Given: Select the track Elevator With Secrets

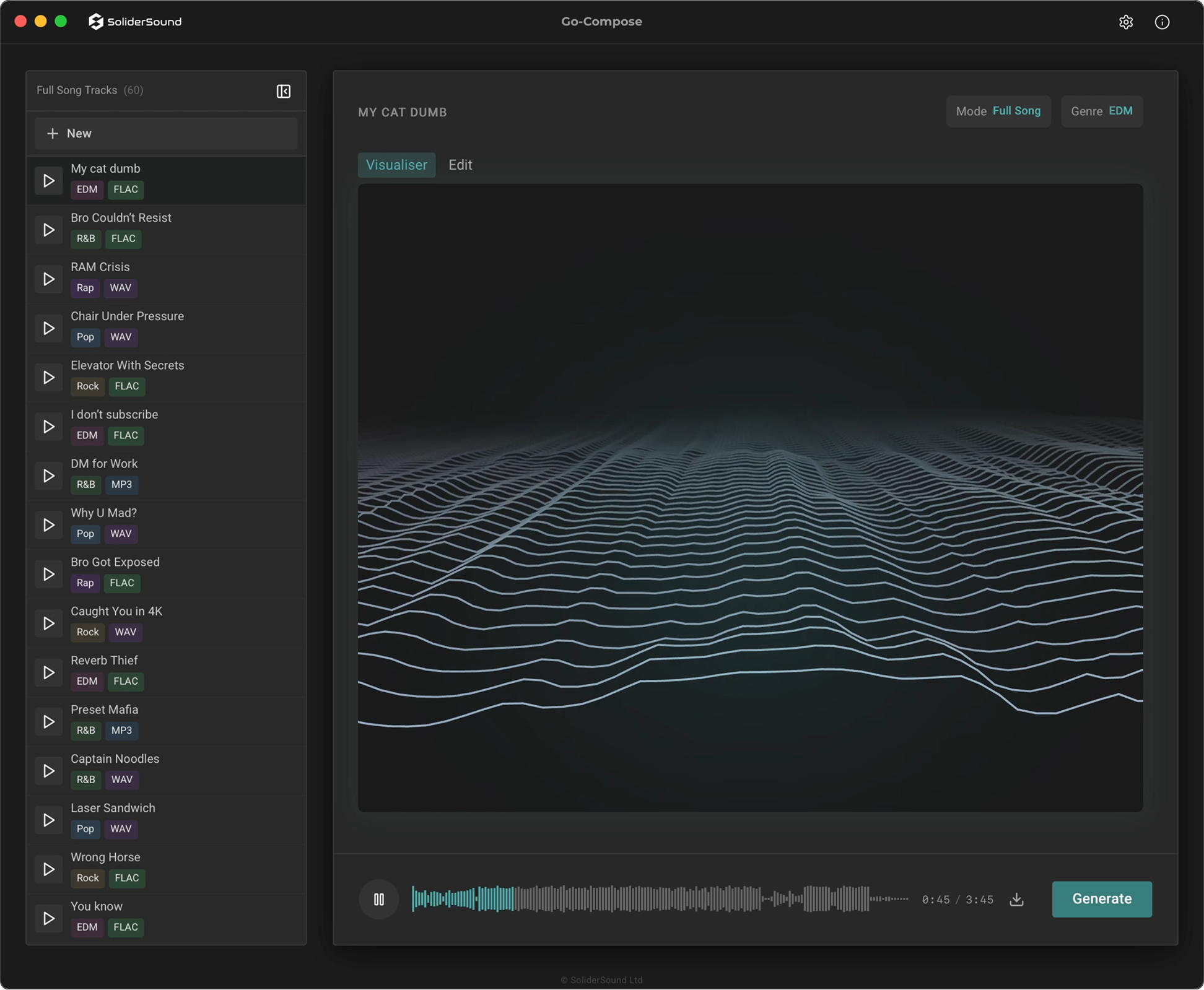Looking at the screenshot, I should pyautogui.click(x=127, y=365).
